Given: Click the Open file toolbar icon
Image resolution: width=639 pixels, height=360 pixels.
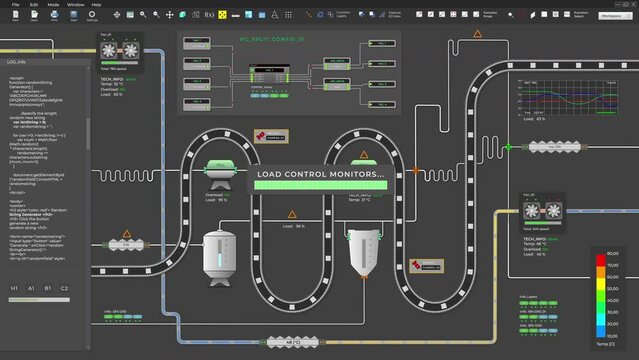Looking at the screenshot, I should (x=34, y=15).
